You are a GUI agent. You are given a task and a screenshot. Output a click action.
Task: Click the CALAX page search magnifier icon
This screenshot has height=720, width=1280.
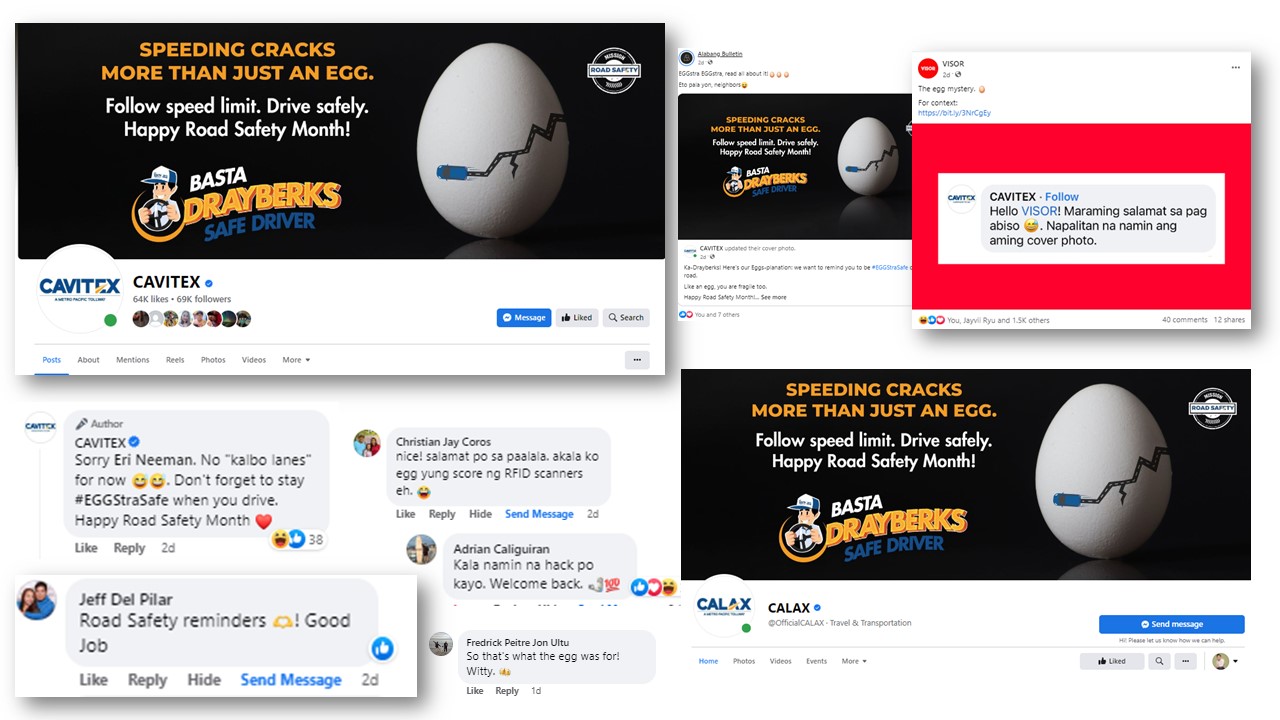click(x=1159, y=661)
